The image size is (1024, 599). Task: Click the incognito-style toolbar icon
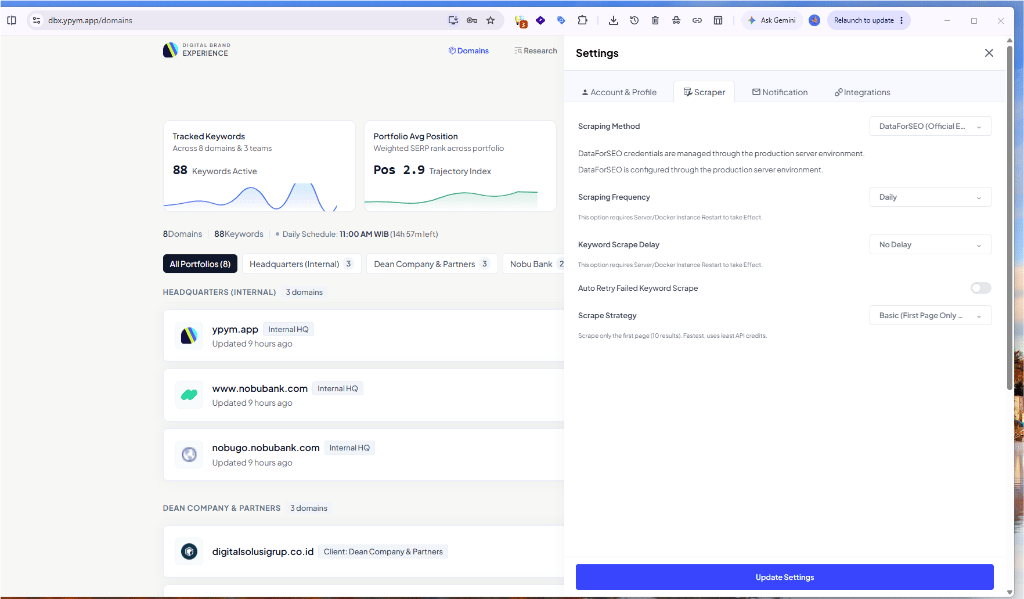[676, 20]
